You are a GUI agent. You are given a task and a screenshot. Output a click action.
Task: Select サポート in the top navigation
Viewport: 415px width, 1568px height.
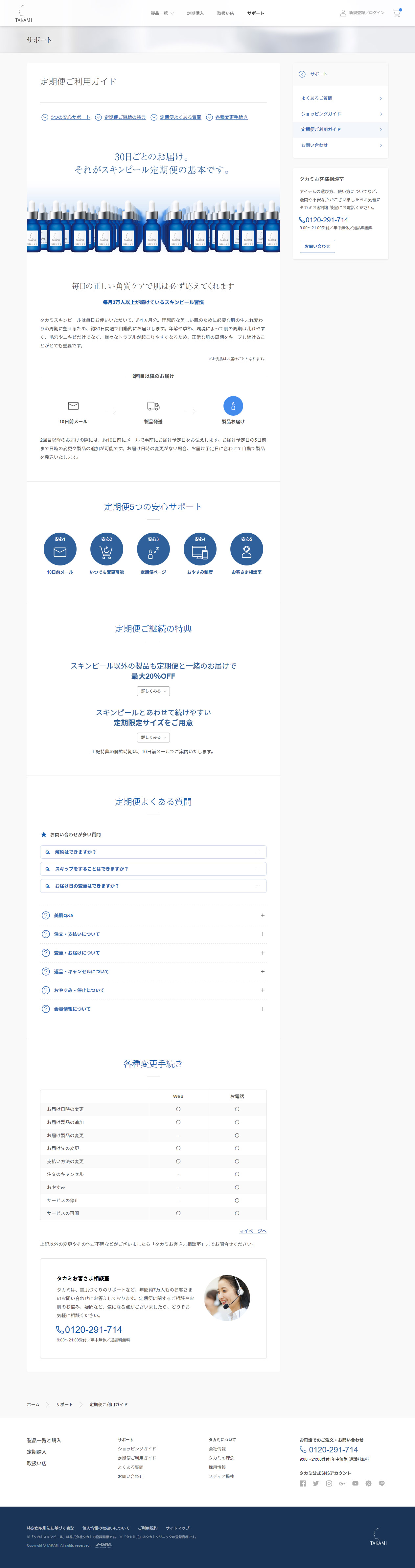(x=256, y=13)
